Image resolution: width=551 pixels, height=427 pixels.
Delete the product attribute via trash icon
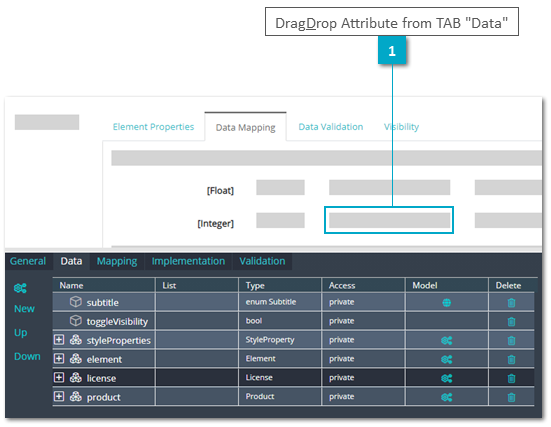pyautogui.click(x=512, y=397)
